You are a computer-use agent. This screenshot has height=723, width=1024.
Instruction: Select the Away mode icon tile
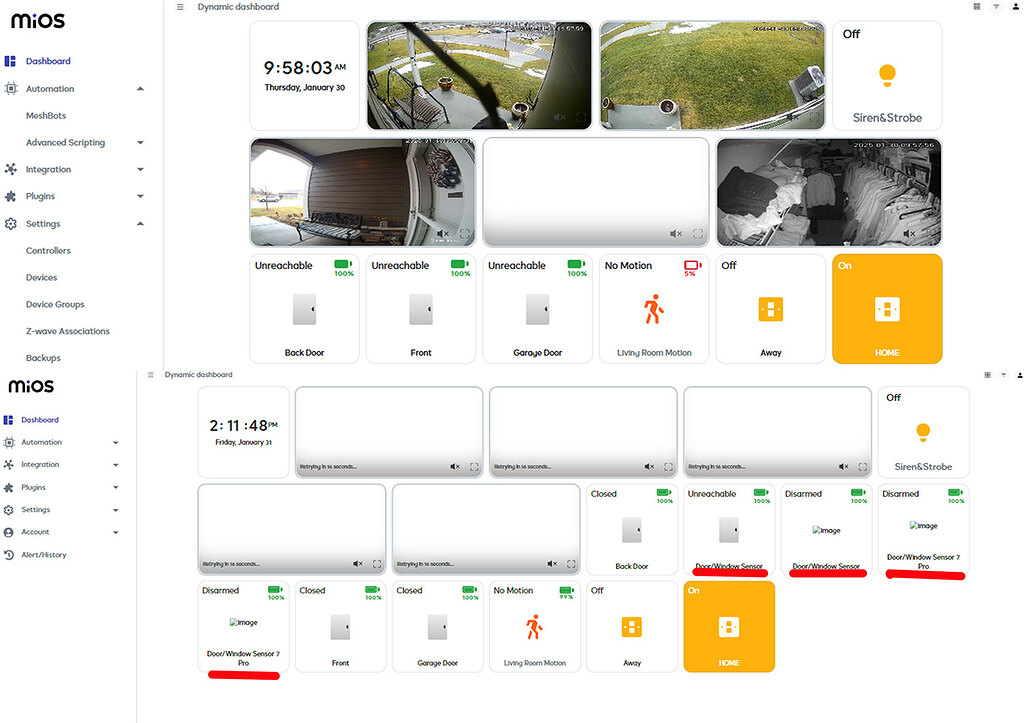point(770,310)
